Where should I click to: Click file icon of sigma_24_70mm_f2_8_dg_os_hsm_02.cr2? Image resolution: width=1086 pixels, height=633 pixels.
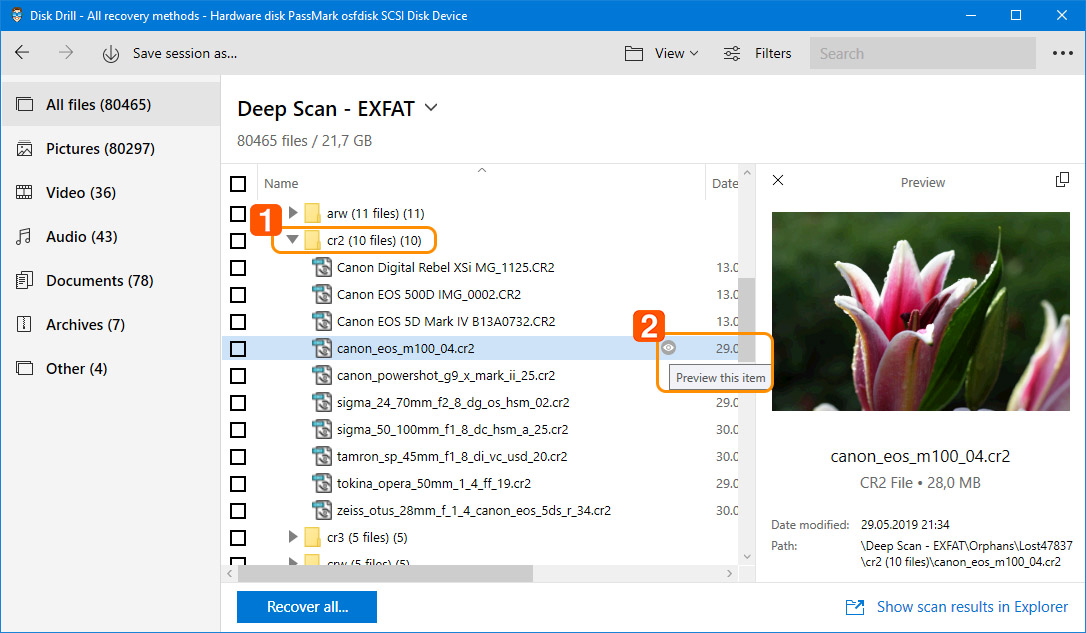click(322, 402)
